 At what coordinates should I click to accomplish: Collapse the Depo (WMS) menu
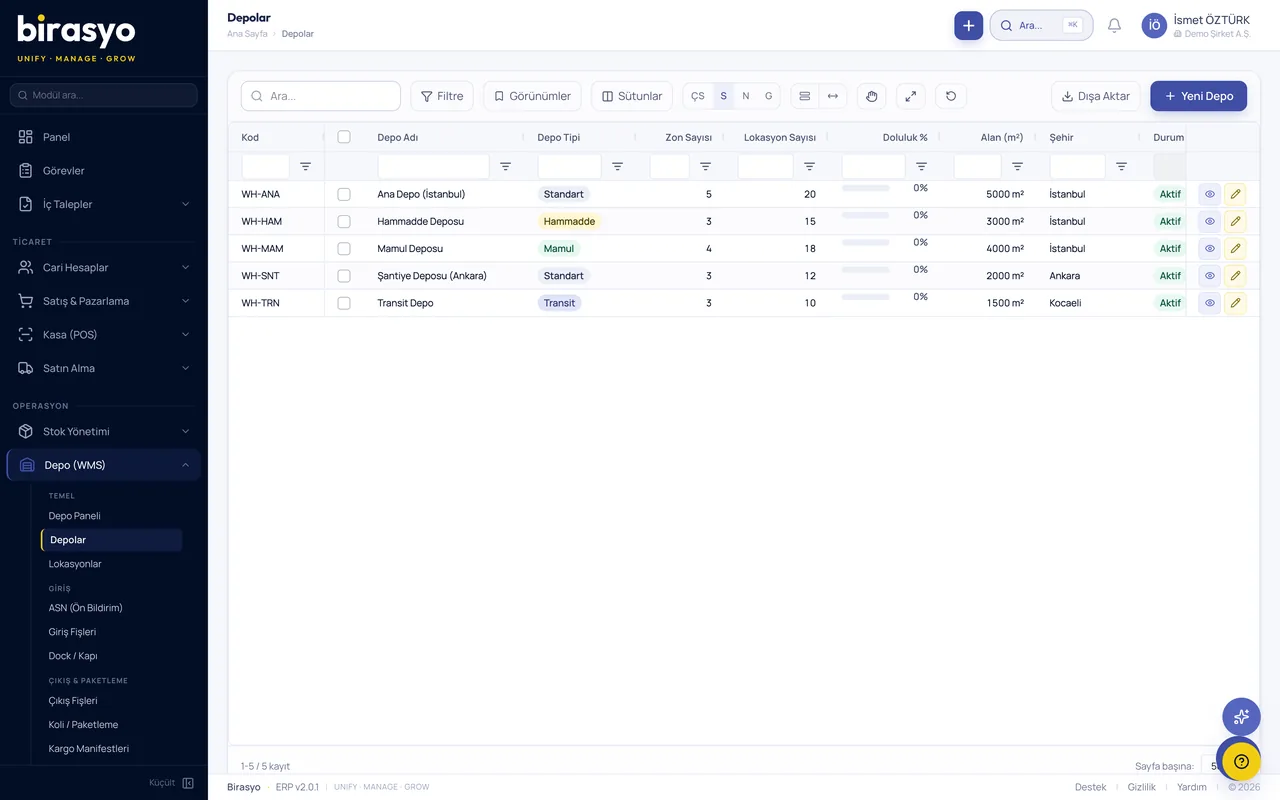(104, 465)
